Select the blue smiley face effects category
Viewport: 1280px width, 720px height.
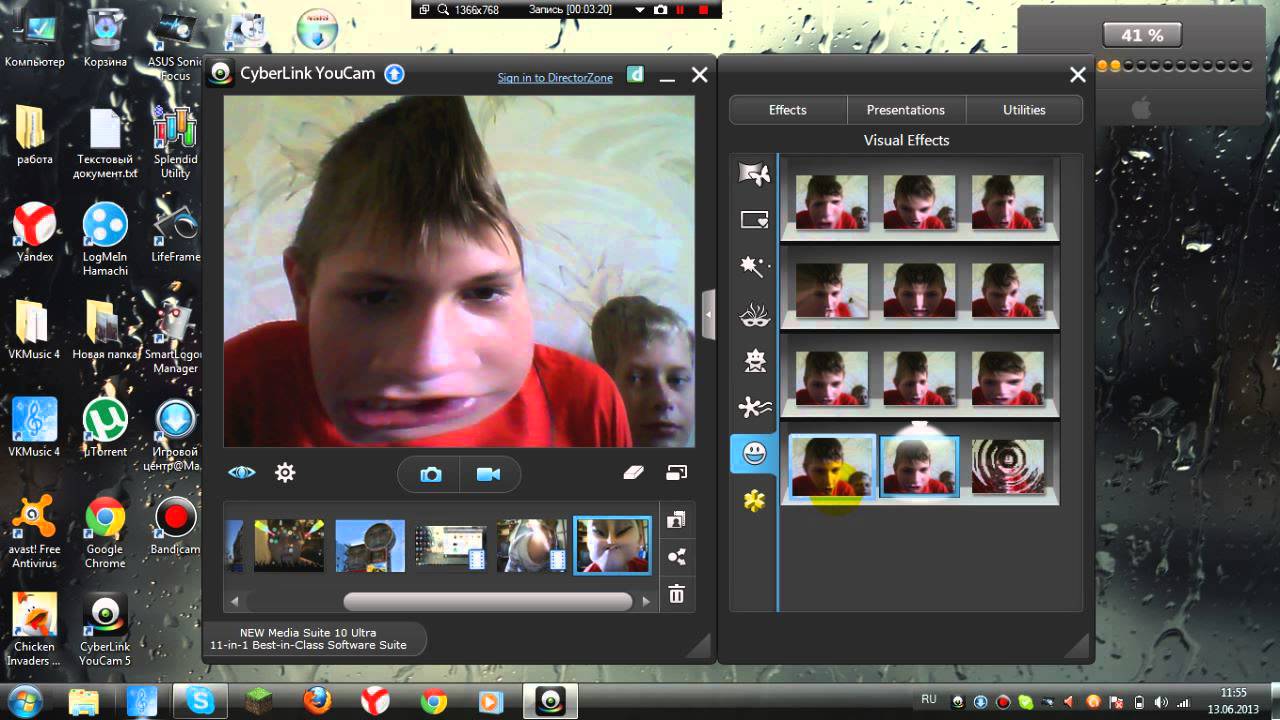pos(754,454)
